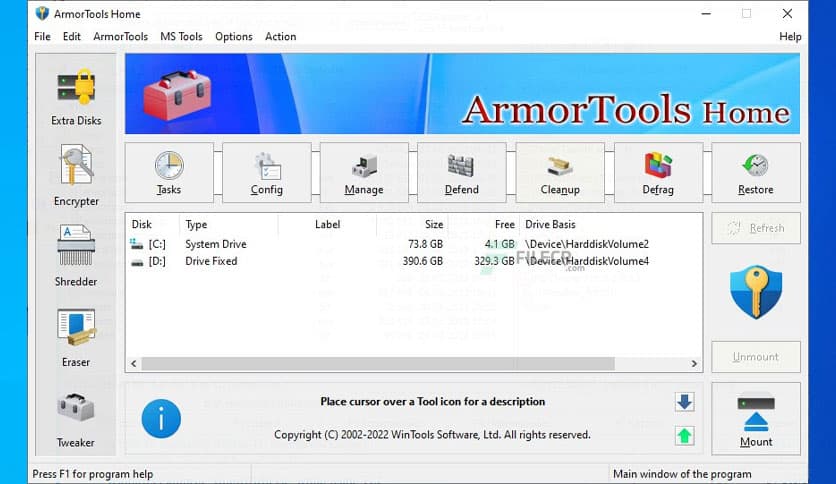Open Tasks with the clock icon
This screenshot has height=484, width=836.
pos(169,173)
